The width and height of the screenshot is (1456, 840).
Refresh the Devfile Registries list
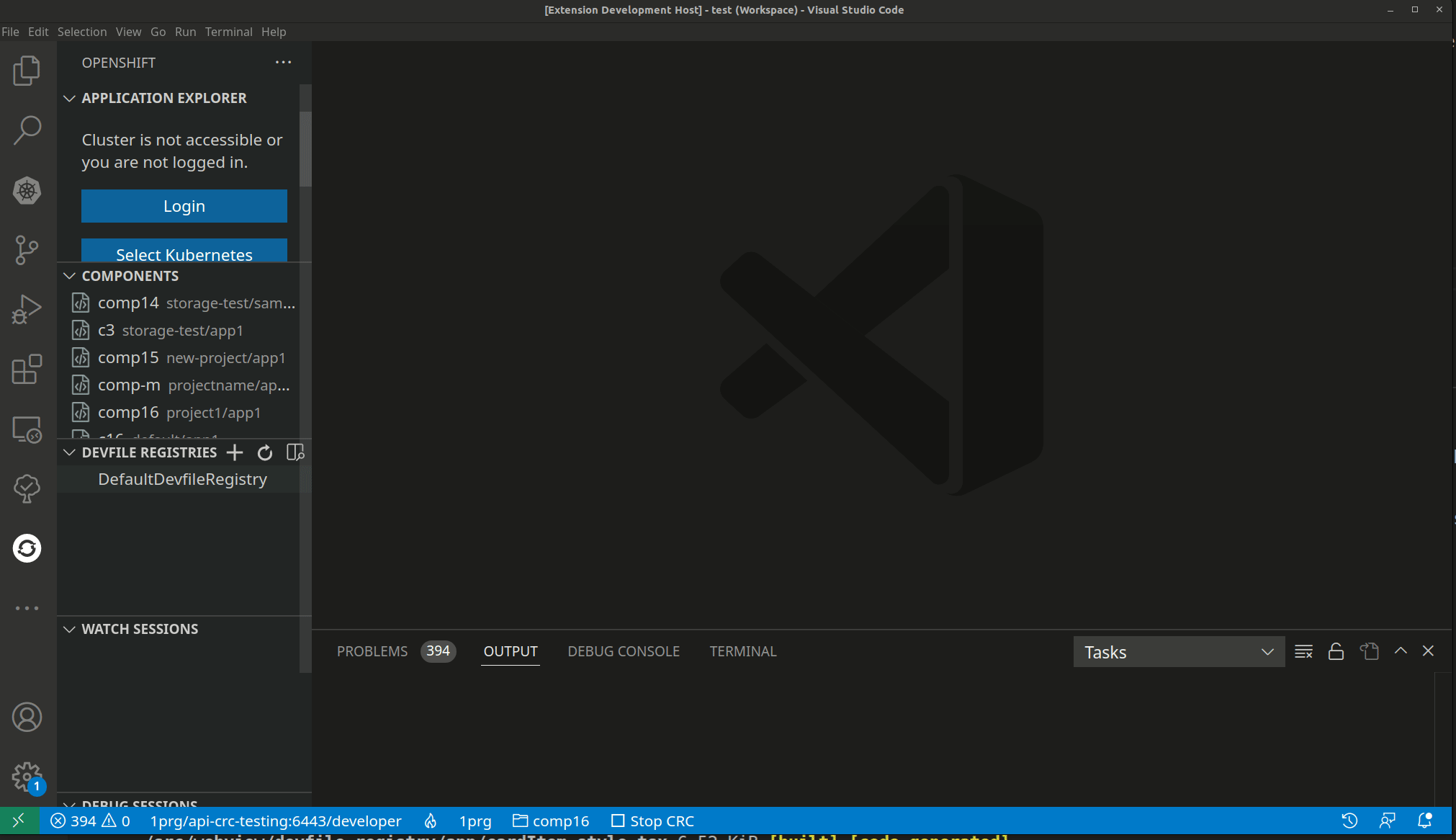pos(265,452)
